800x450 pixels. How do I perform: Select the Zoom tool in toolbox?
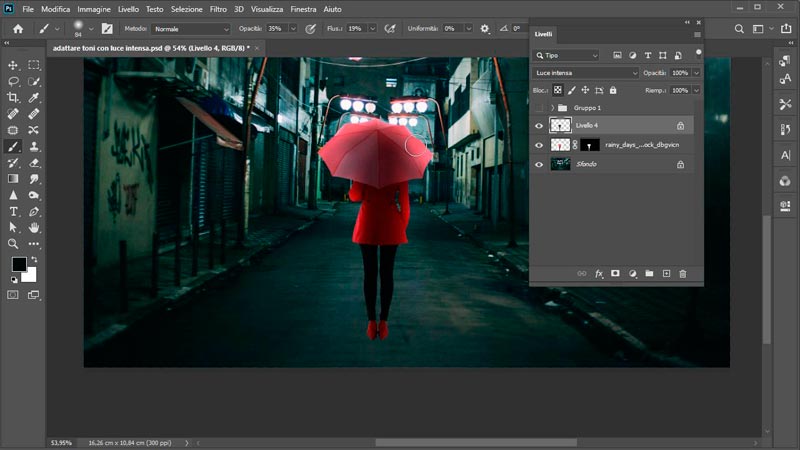[x=13, y=244]
